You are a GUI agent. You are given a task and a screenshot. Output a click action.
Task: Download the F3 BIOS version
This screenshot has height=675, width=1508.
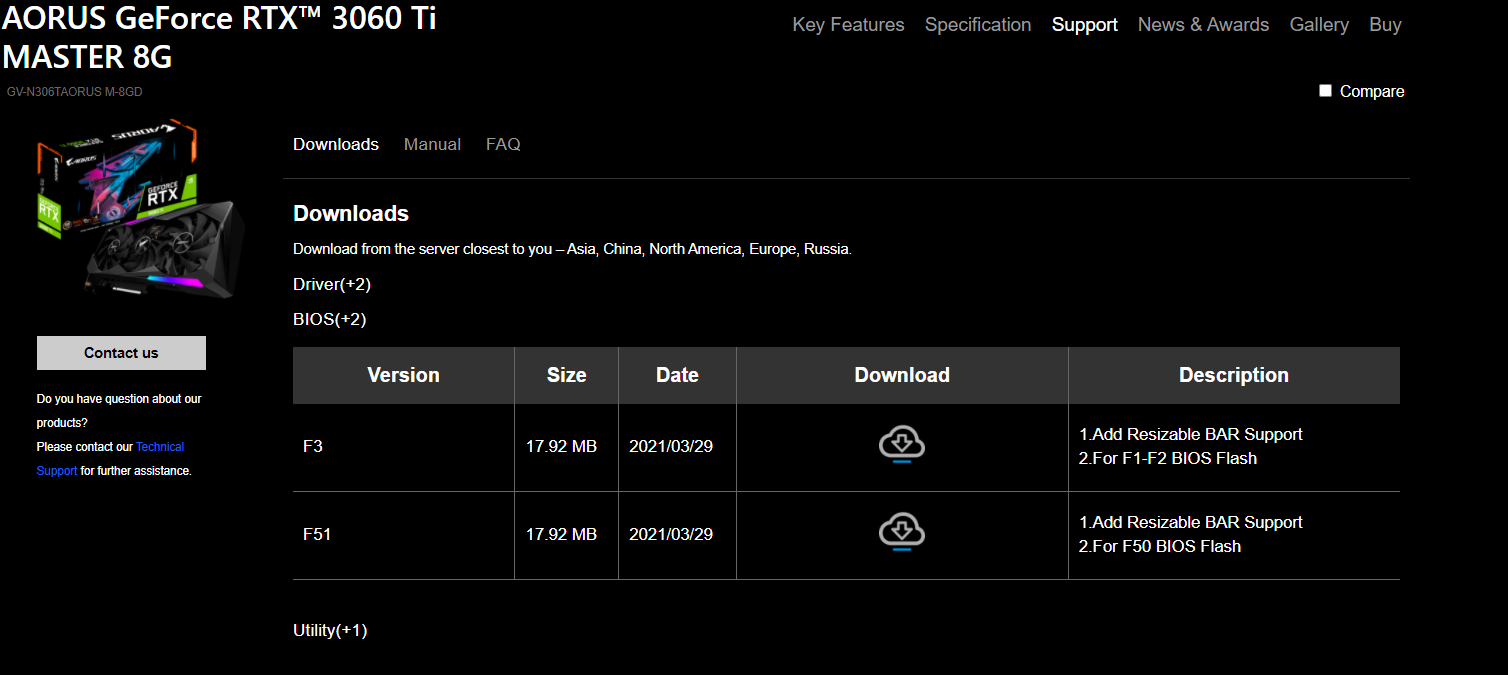[901, 444]
